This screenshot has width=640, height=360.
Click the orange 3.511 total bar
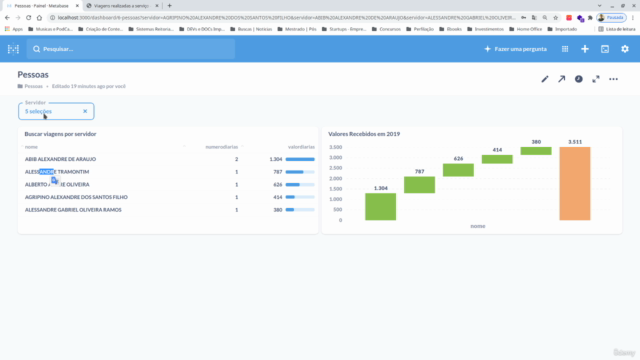click(575, 183)
